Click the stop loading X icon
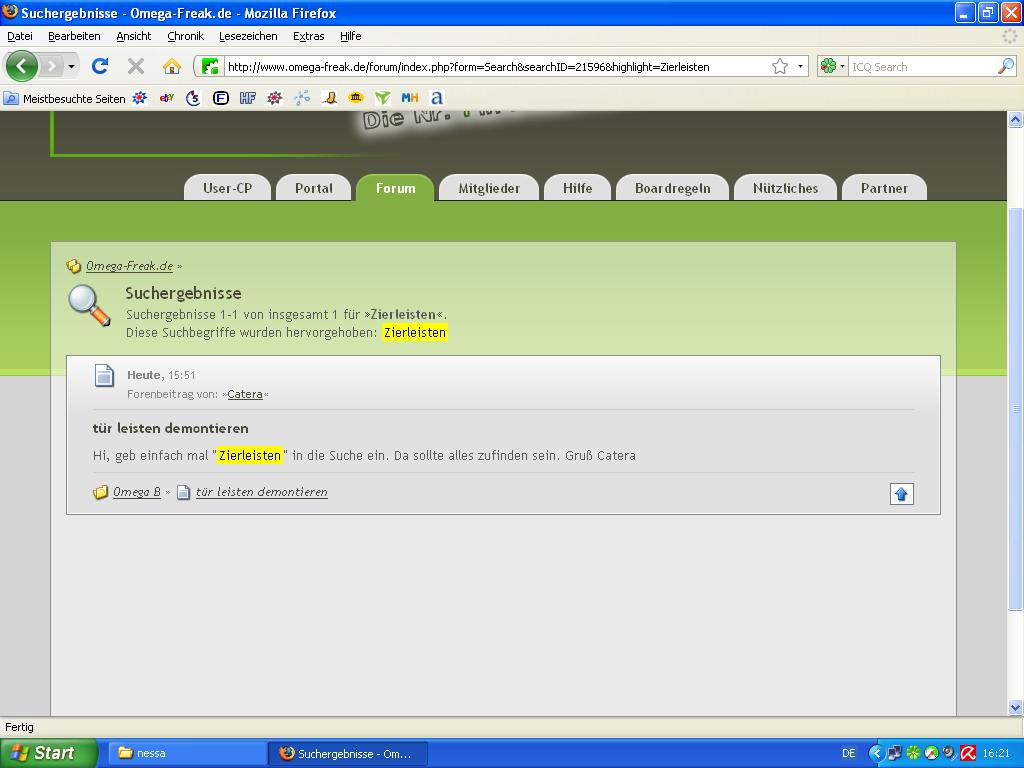The height and width of the screenshot is (768, 1024). tap(136, 66)
